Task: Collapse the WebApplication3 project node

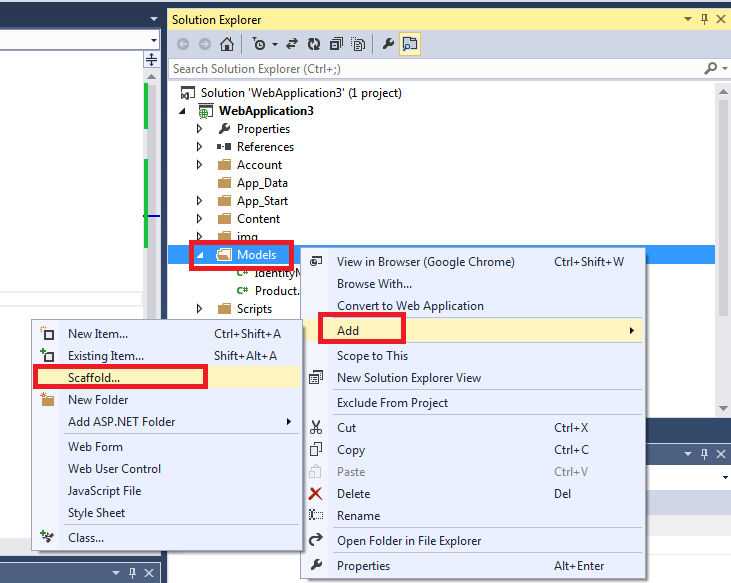Action: tap(183, 111)
